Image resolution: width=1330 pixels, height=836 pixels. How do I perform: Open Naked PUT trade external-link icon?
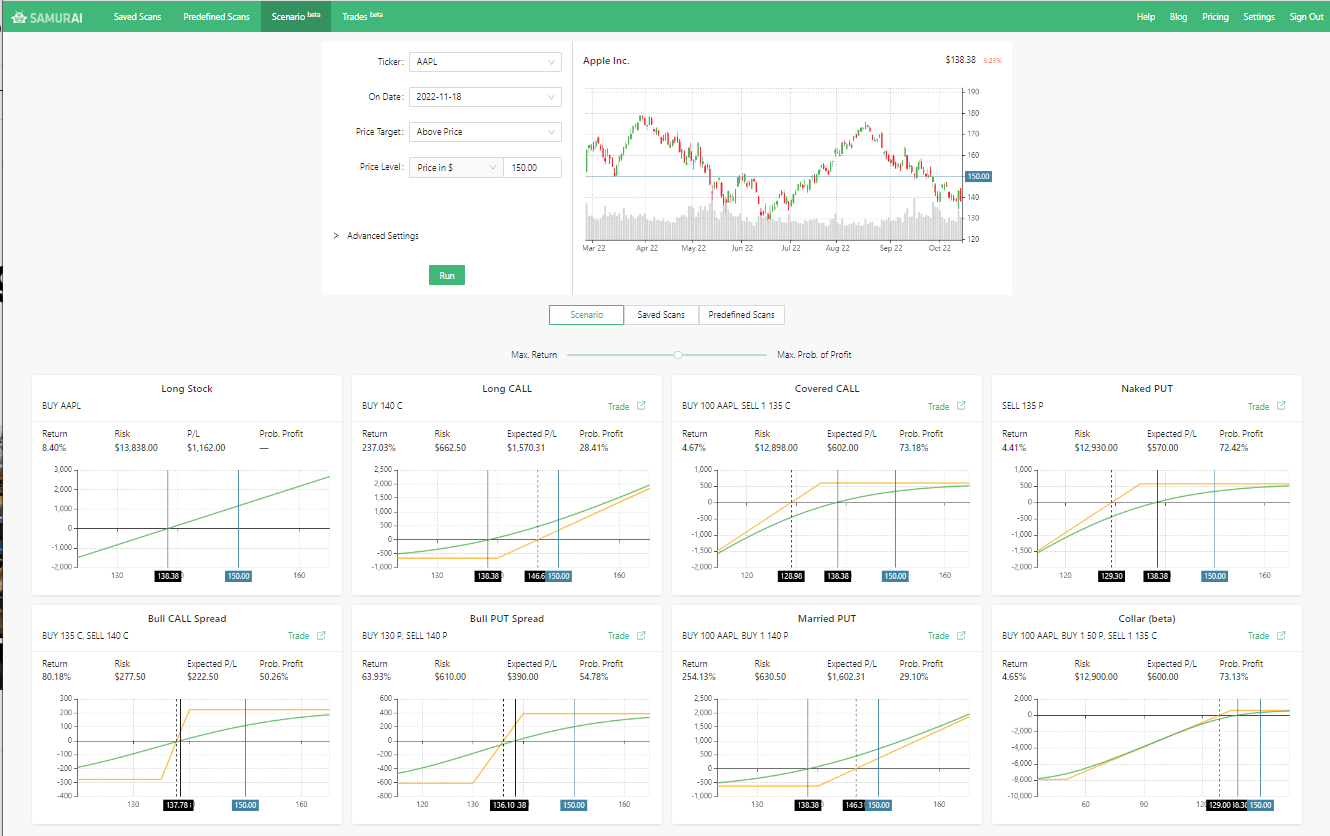coord(1281,406)
